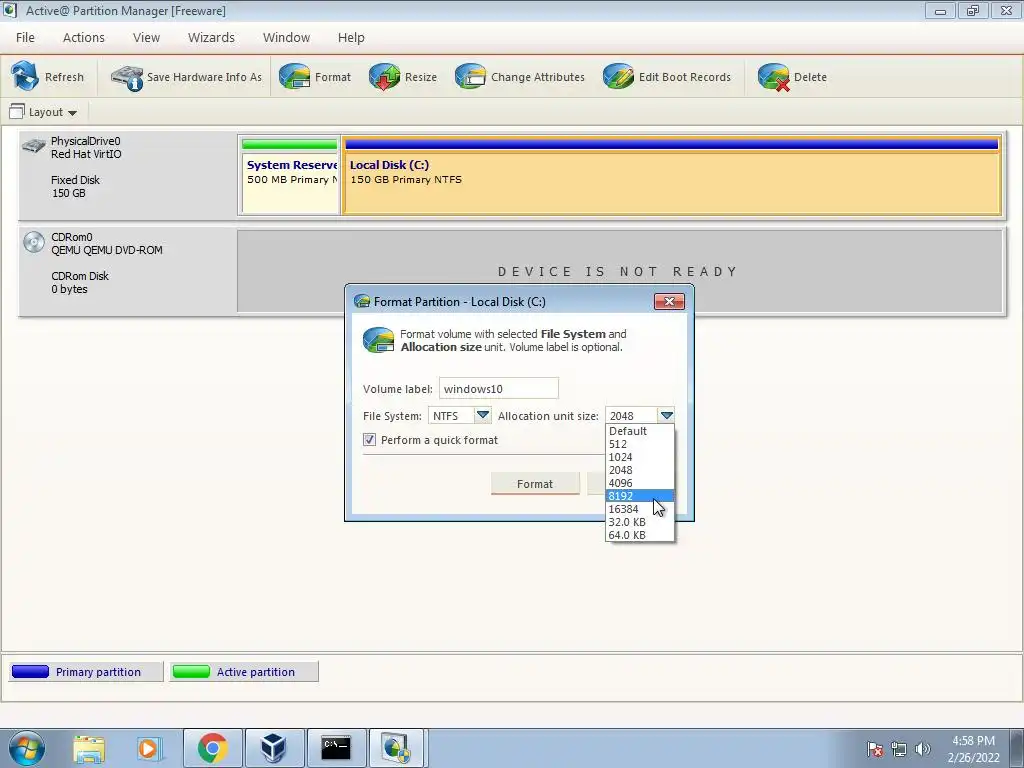Open the File System dropdown arrow
Screen dimensions: 1024x768
tap(483, 415)
